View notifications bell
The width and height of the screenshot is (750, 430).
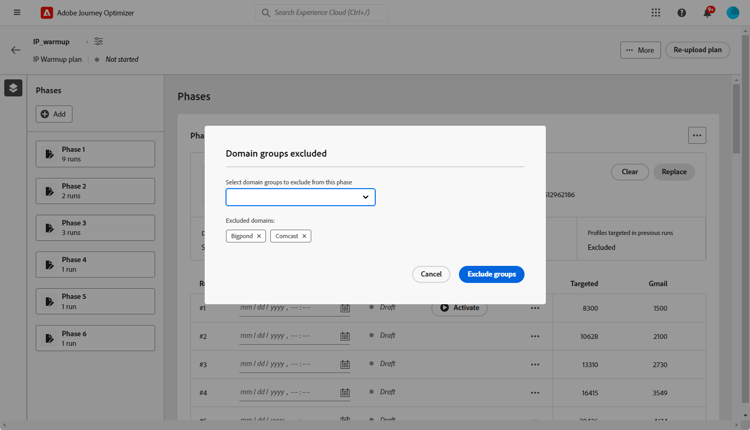click(x=707, y=13)
